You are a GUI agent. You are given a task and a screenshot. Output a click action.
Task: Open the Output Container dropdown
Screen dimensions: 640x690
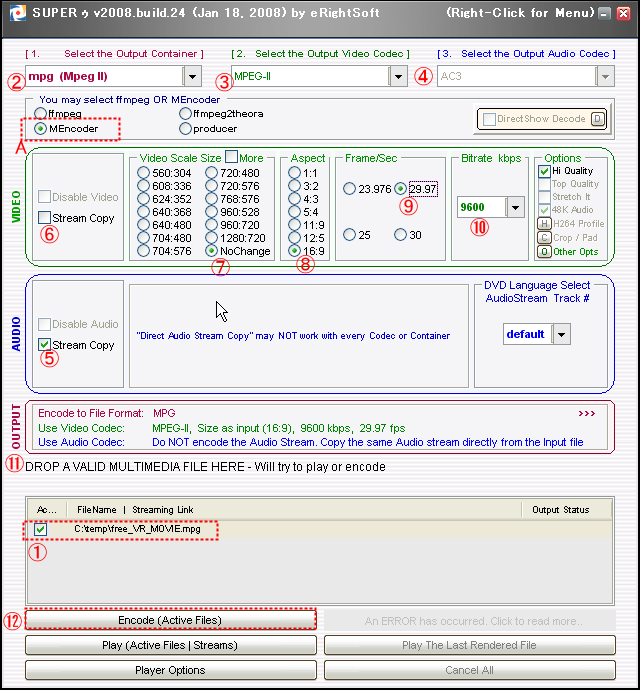192,76
